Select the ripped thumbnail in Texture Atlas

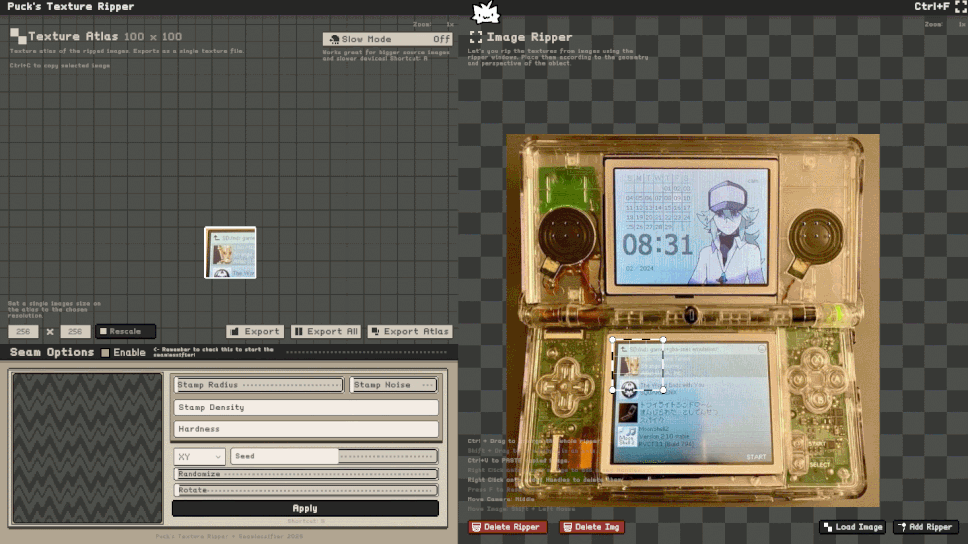point(230,253)
